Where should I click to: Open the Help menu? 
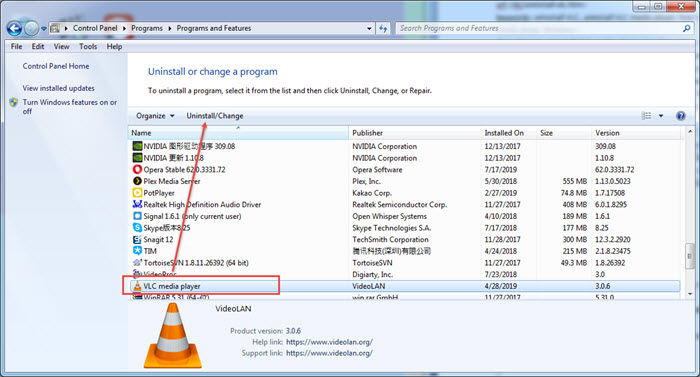114,46
